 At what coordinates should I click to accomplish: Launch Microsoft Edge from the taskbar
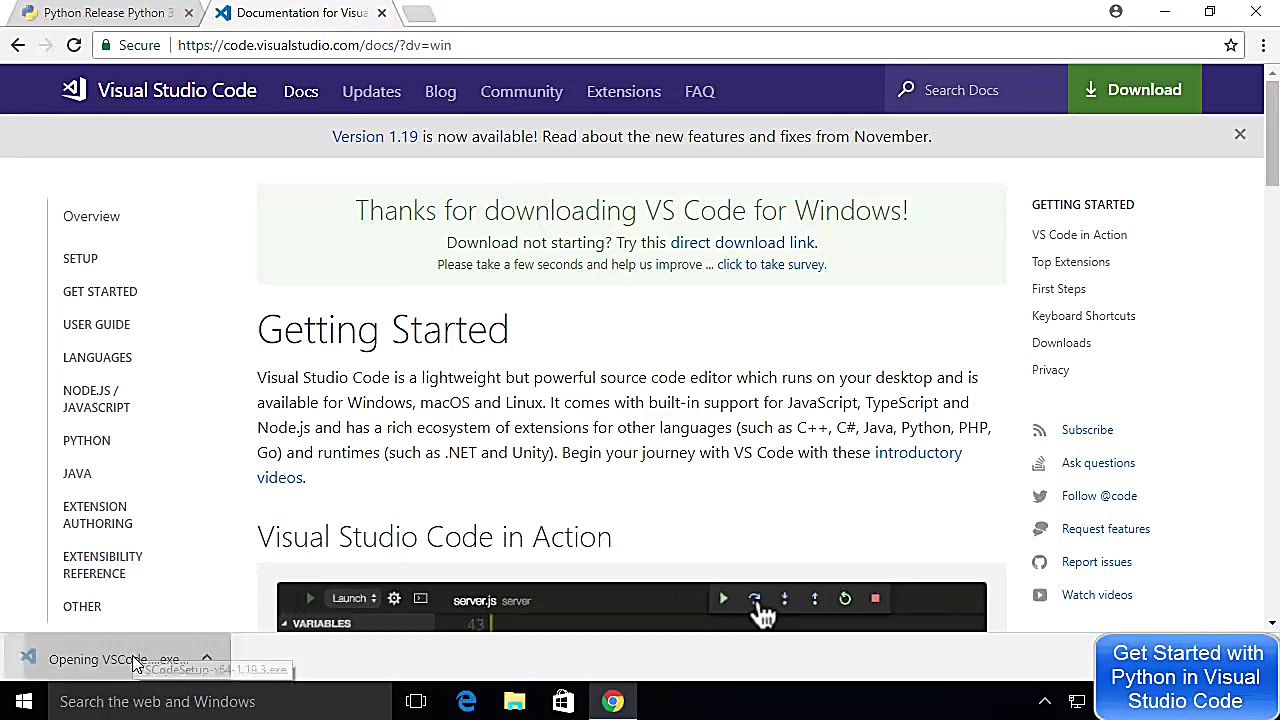[466, 701]
